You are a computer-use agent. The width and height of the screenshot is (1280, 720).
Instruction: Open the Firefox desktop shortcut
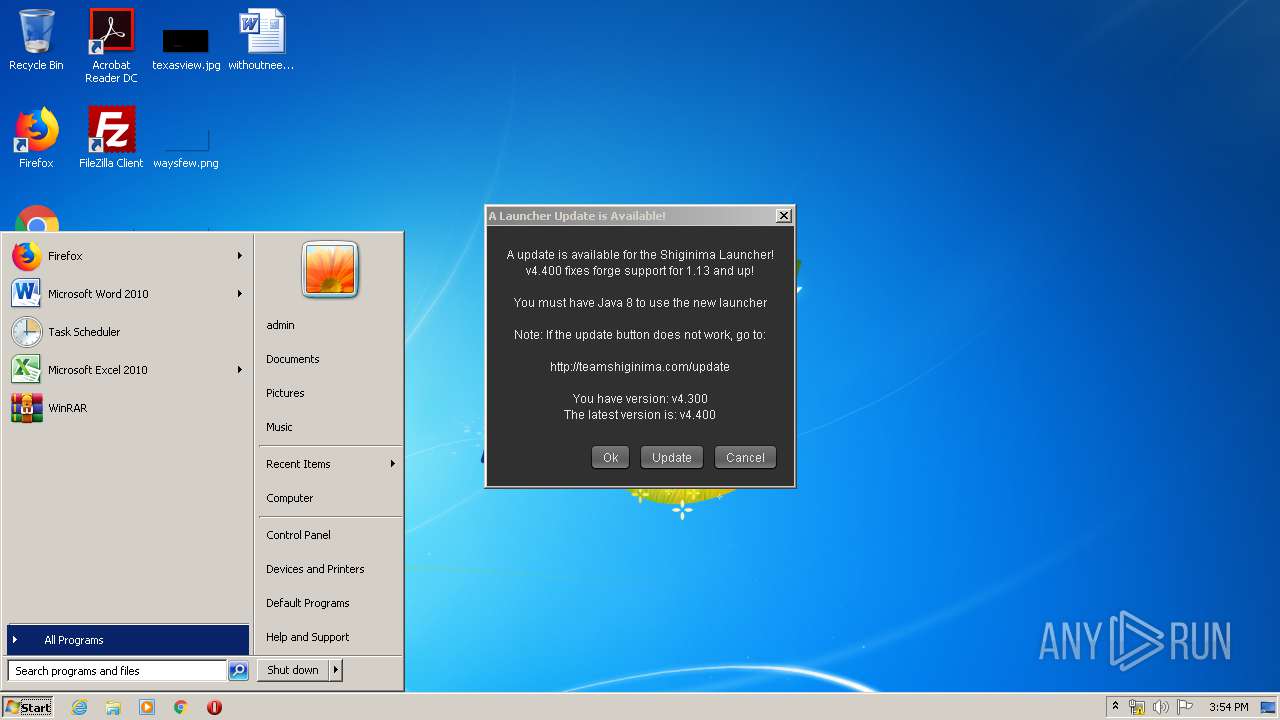point(36,138)
